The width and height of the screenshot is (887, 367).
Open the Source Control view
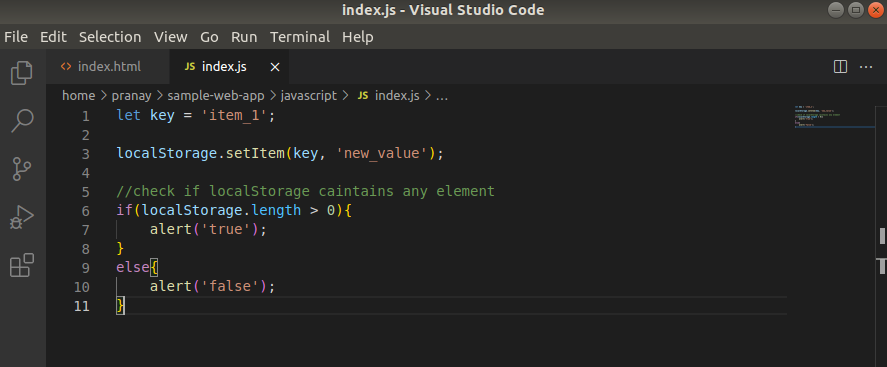(21, 169)
